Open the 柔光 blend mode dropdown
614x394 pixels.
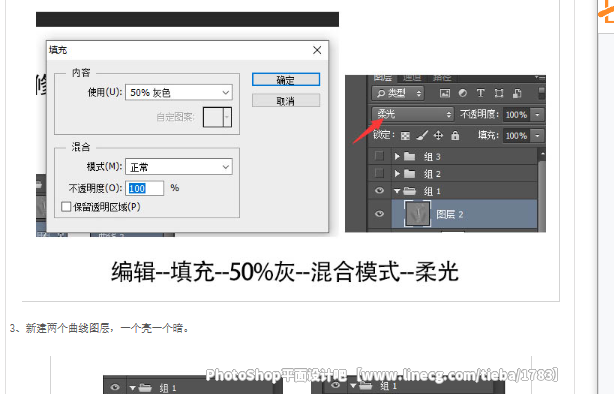pyautogui.click(x=413, y=114)
